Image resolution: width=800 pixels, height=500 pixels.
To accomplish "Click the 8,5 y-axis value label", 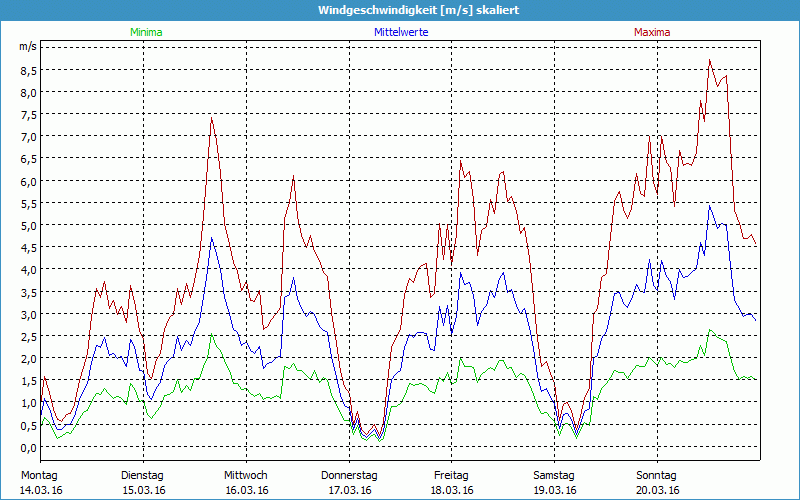I will point(28,71).
